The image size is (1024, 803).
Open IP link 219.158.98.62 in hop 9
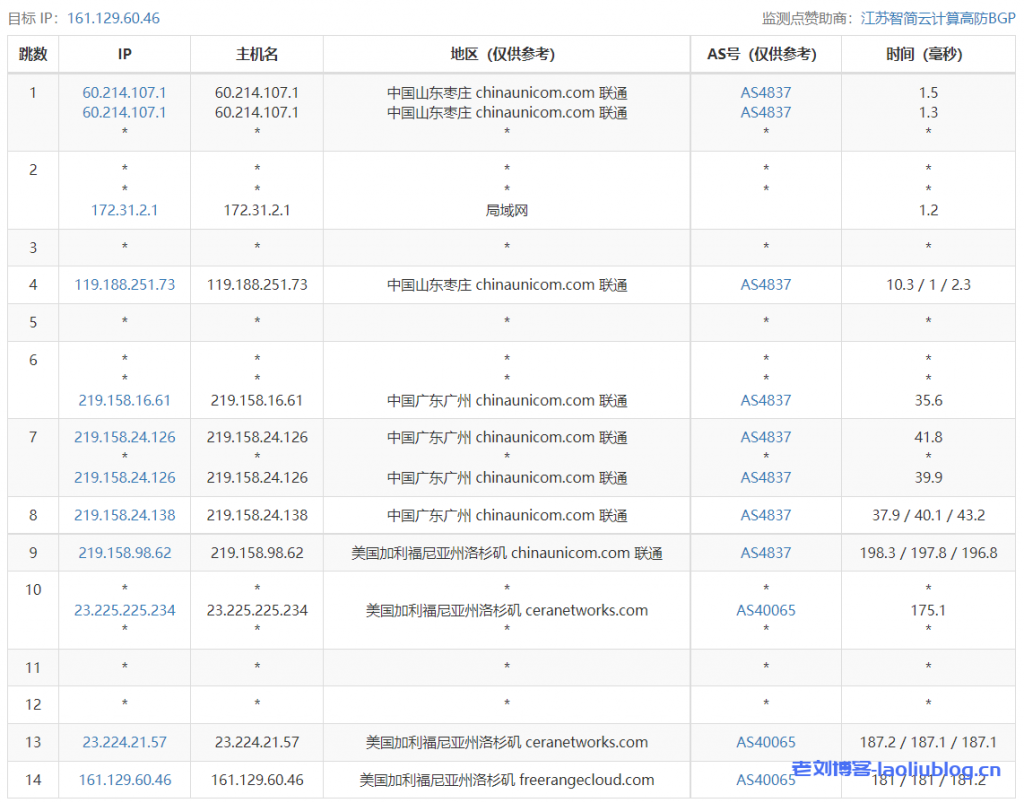point(124,553)
